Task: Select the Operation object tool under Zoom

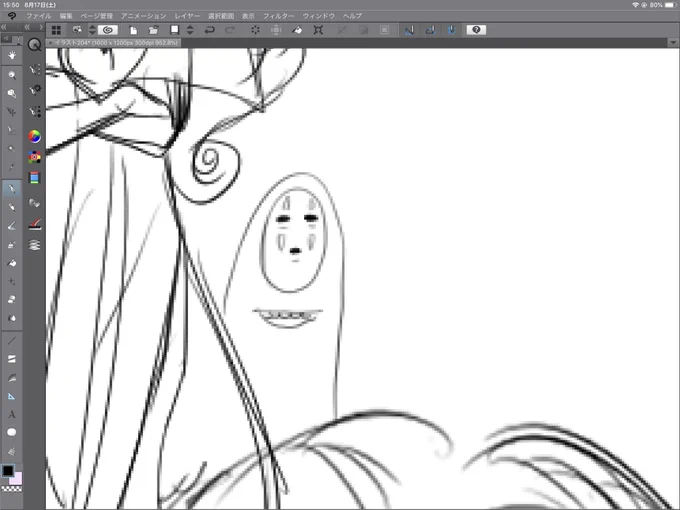Action: (x=12, y=93)
